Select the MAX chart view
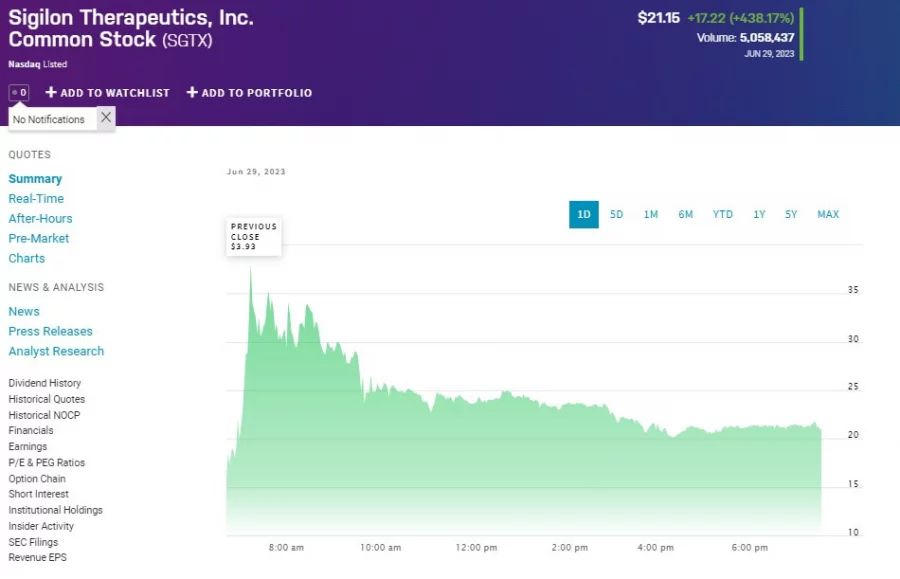This screenshot has width=900, height=579. tap(828, 214)
